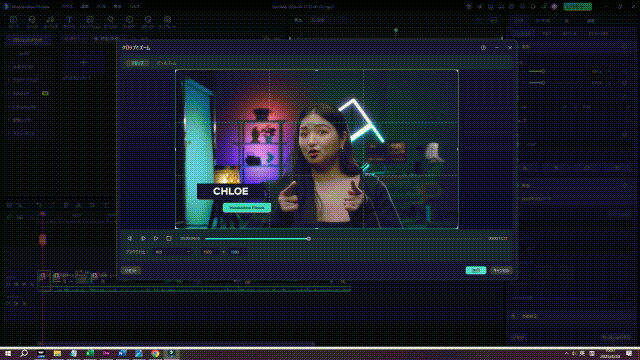The width and height of the screenshot is (640, 360).
Task: Open the Audio tool in the main toolbar
Action: point(51,22)
